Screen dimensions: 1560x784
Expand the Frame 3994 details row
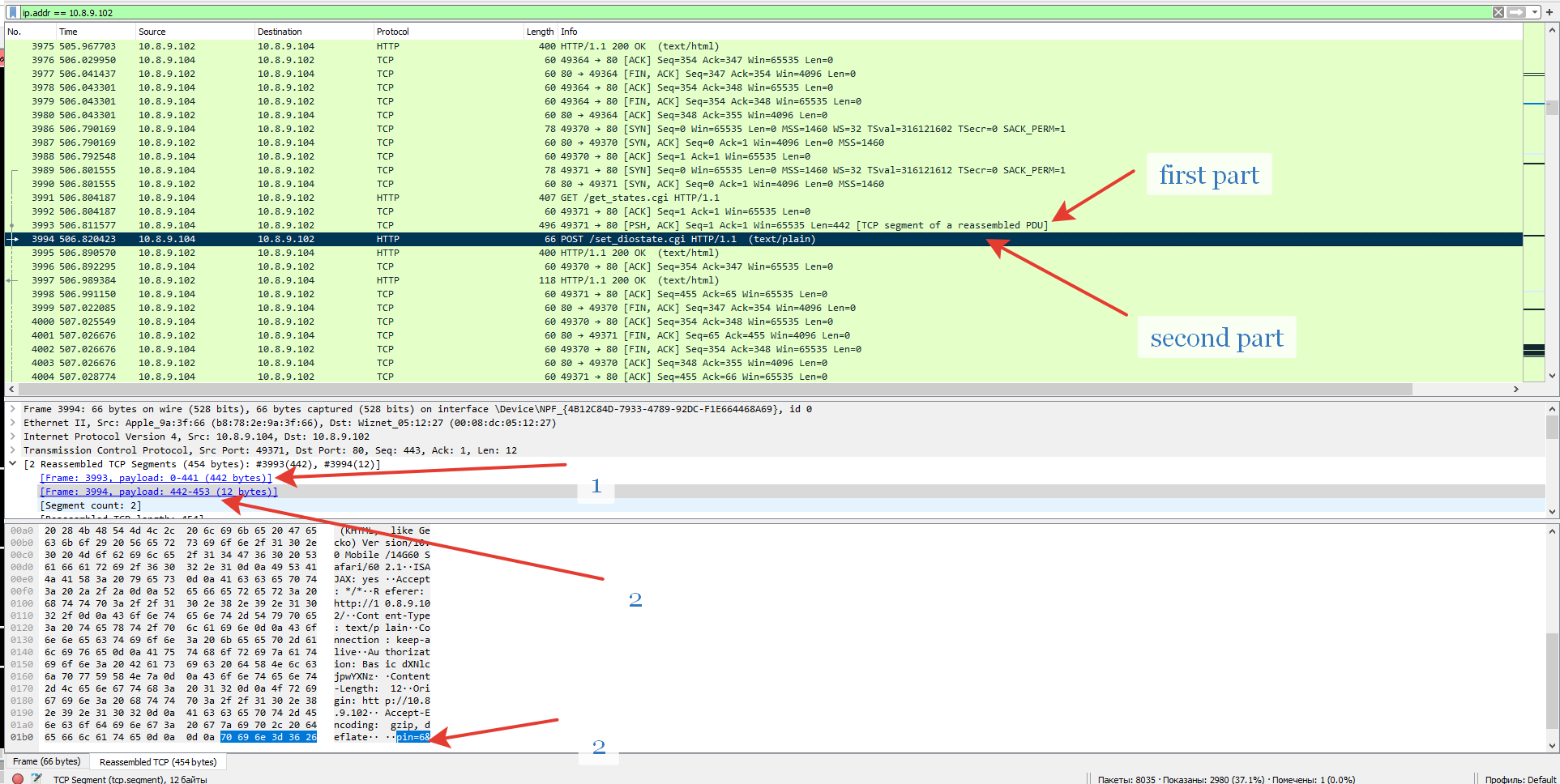tap(13, 409)
